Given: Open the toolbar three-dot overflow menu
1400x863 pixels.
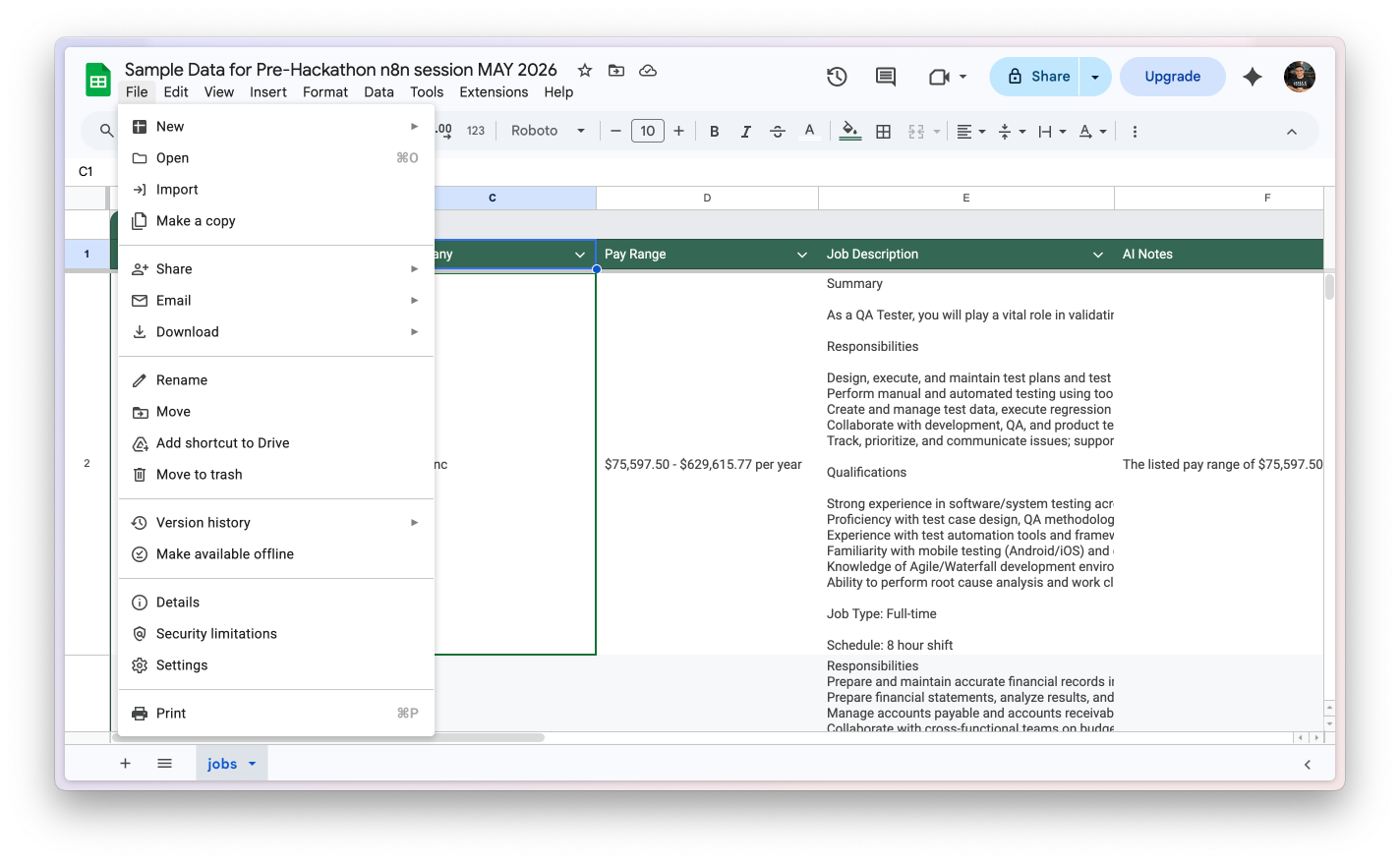Looking at the screenshot, I should click(x=1135, y=131).
